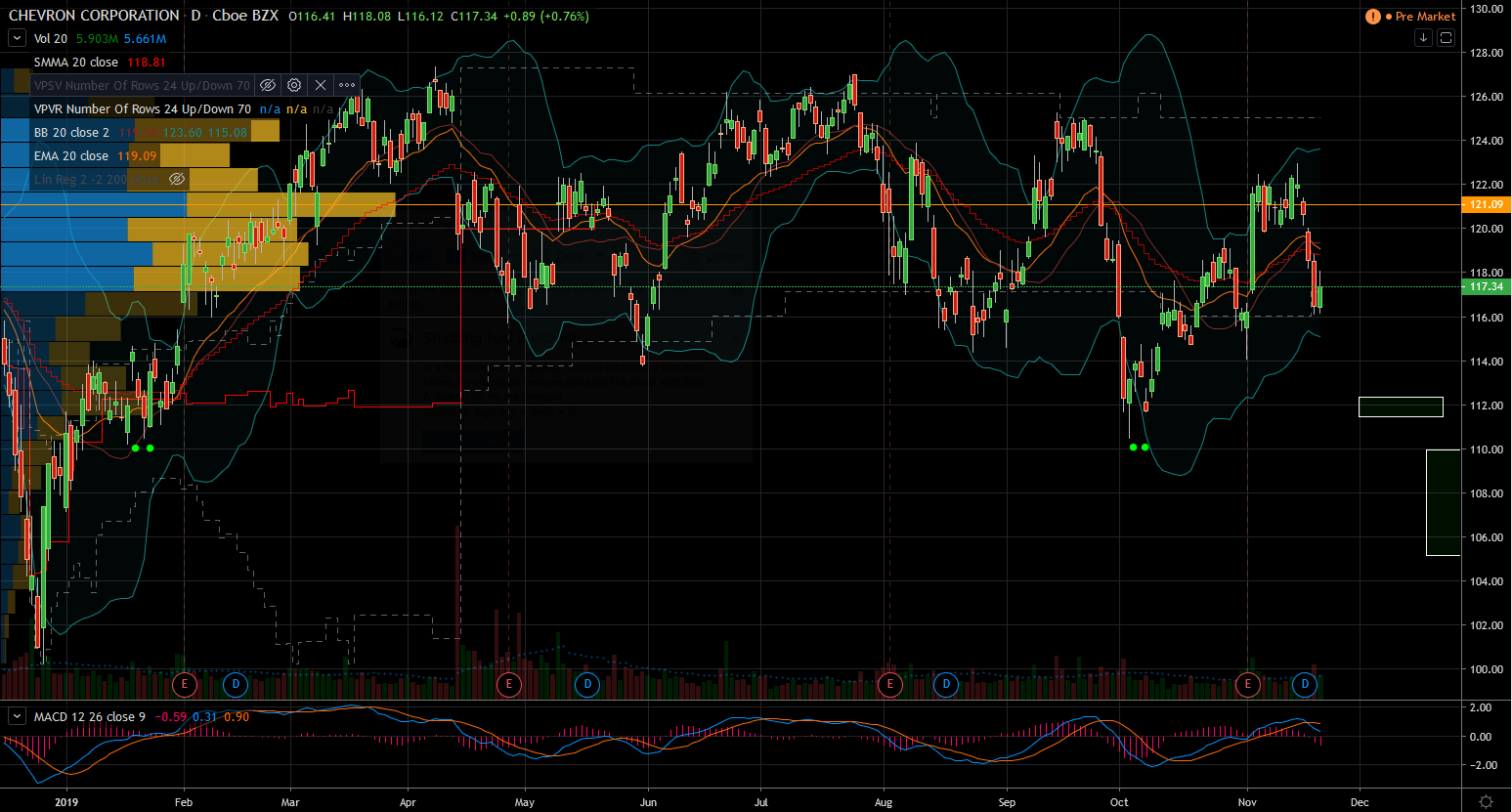1512x812 pixels.
Task: Click the BB lower value 115.08
Action: (228, 132)
